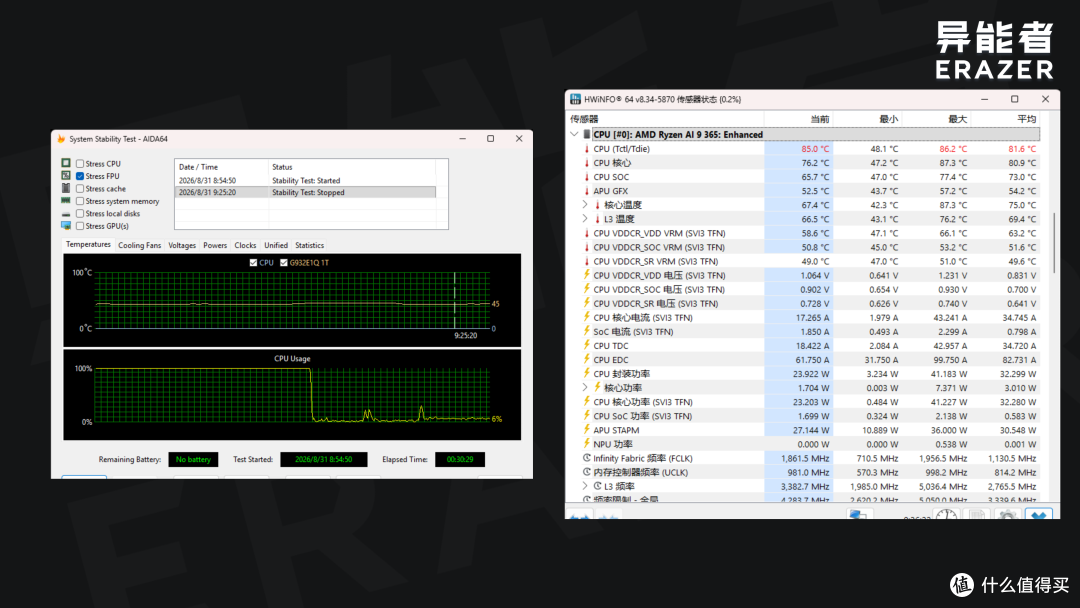This screenshot has width=1080, height=608.
Task: Click the No battery status field
Action: click(193, 459)
